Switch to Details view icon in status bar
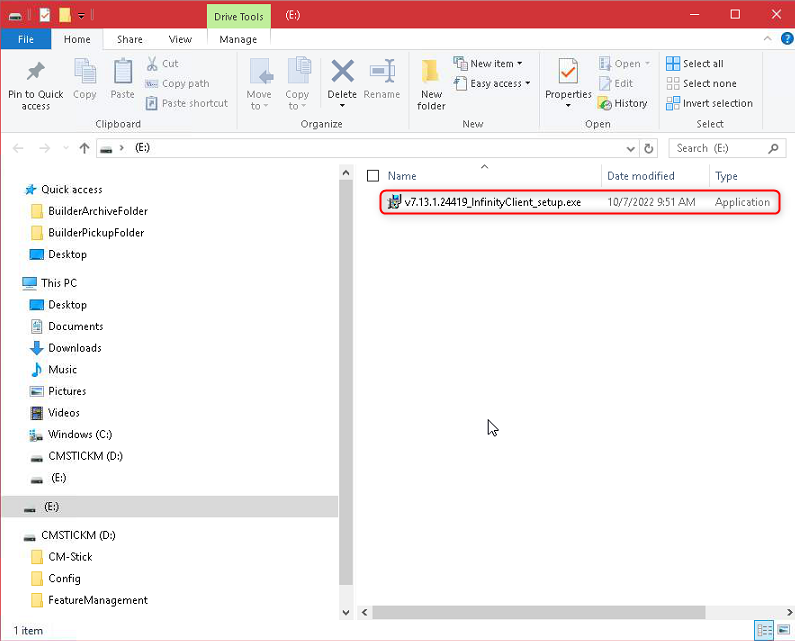Image resolution: width=795 pixels, height=641 pixels. [x=764, y=630]
